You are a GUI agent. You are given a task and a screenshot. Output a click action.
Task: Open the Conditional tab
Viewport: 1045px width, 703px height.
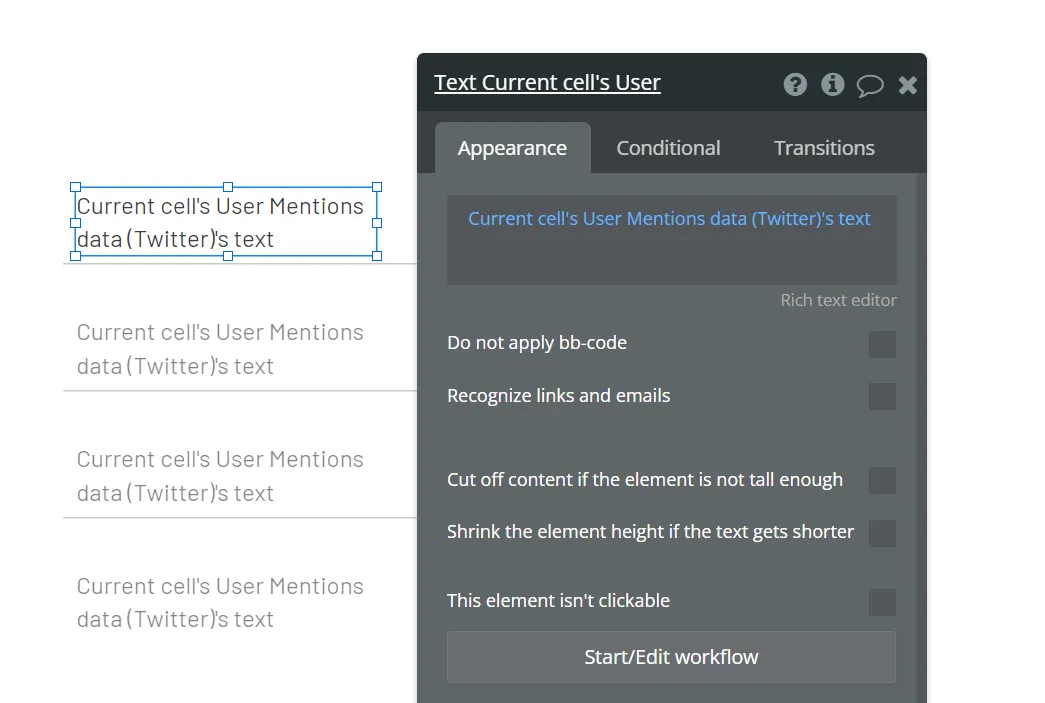click(668, 148)
